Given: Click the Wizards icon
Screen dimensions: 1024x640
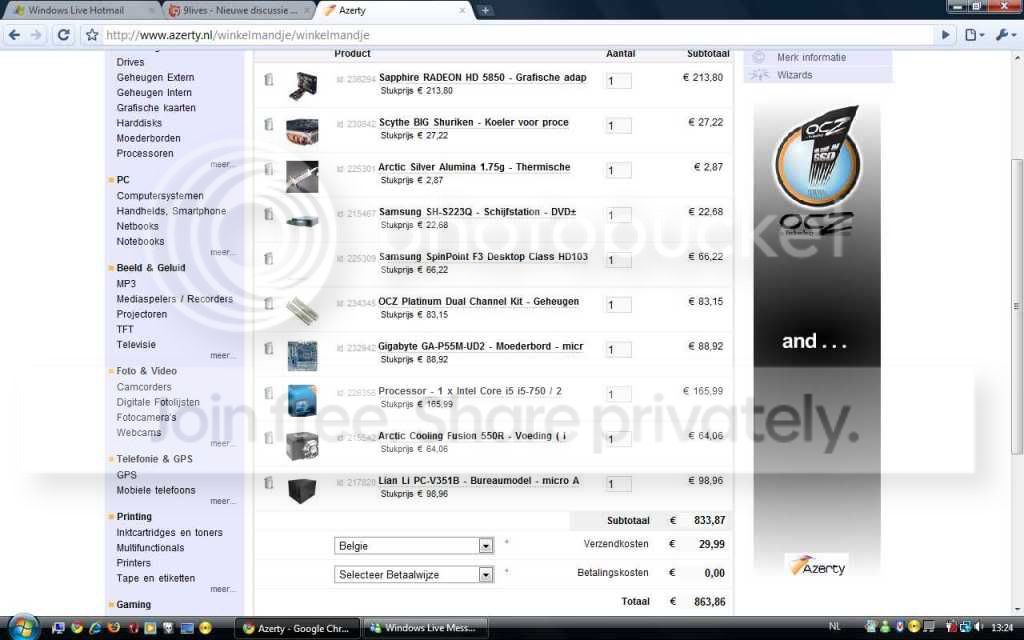Looking at the screenshot, I should tap(759, 75).
